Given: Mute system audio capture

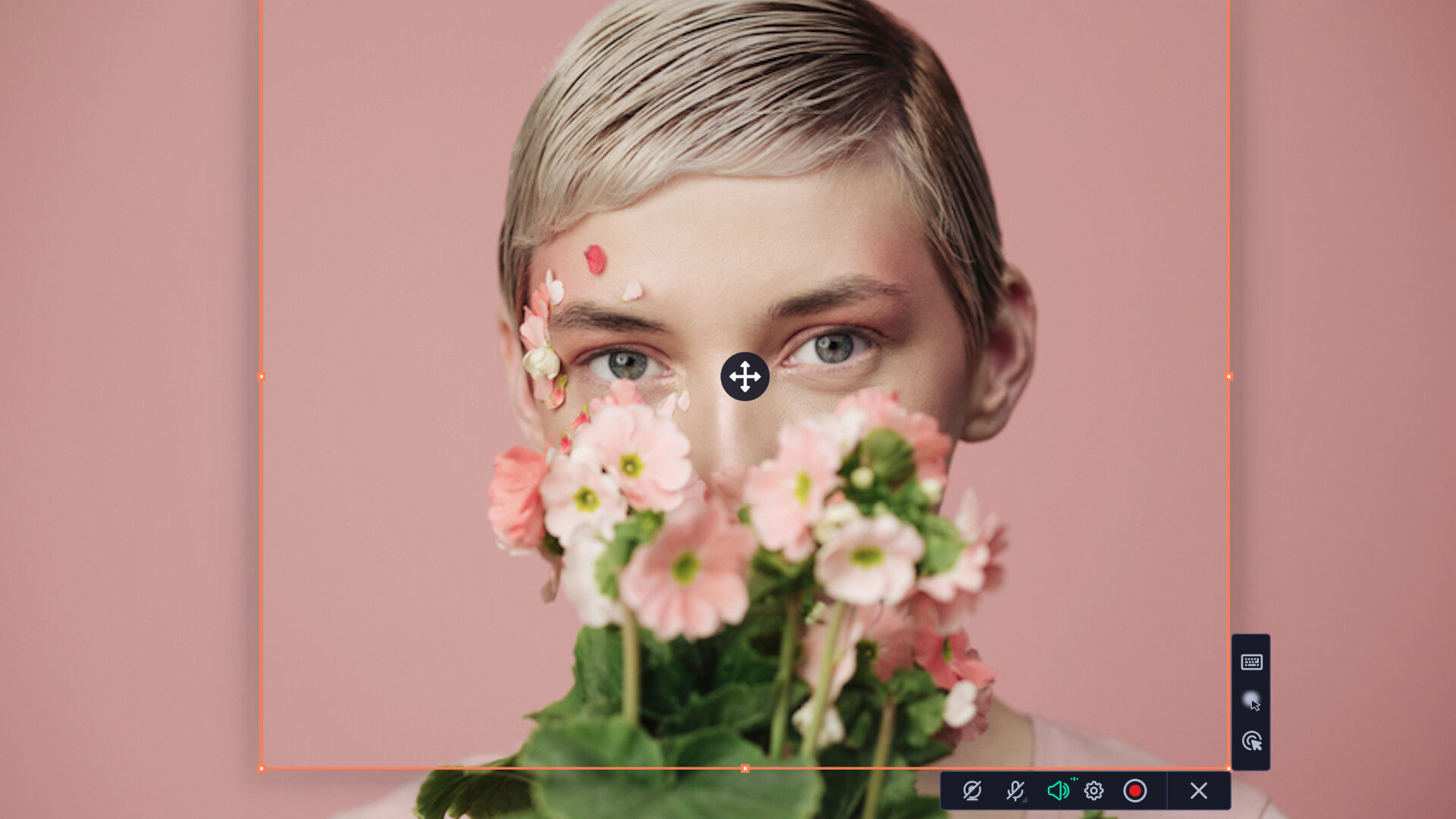Looking at the screenshot, I should (1058, 792).
